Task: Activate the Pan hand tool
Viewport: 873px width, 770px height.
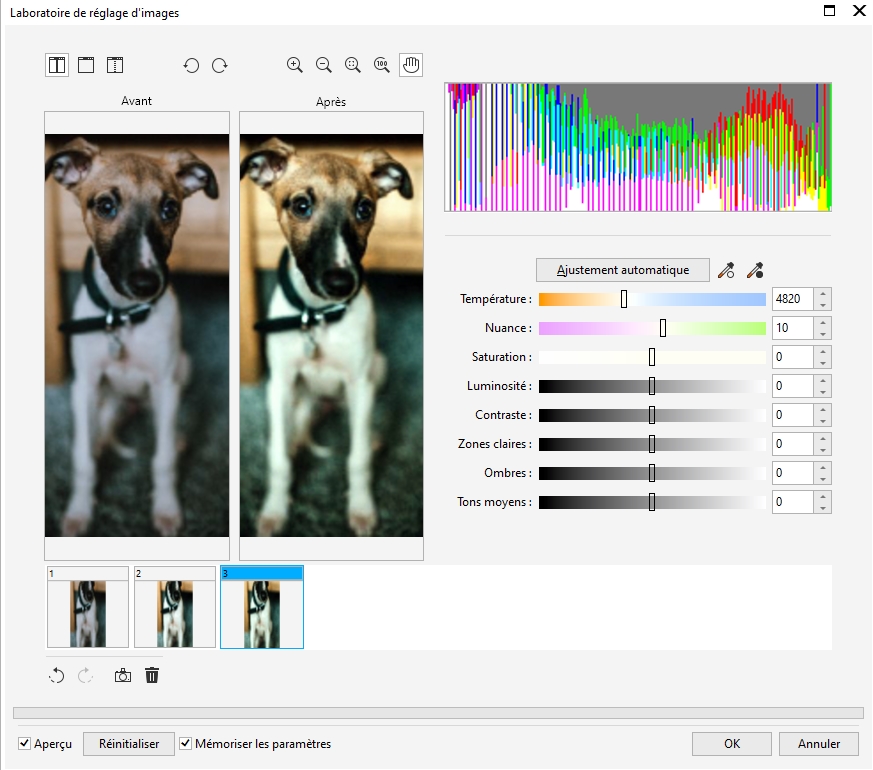Action: 411,65
